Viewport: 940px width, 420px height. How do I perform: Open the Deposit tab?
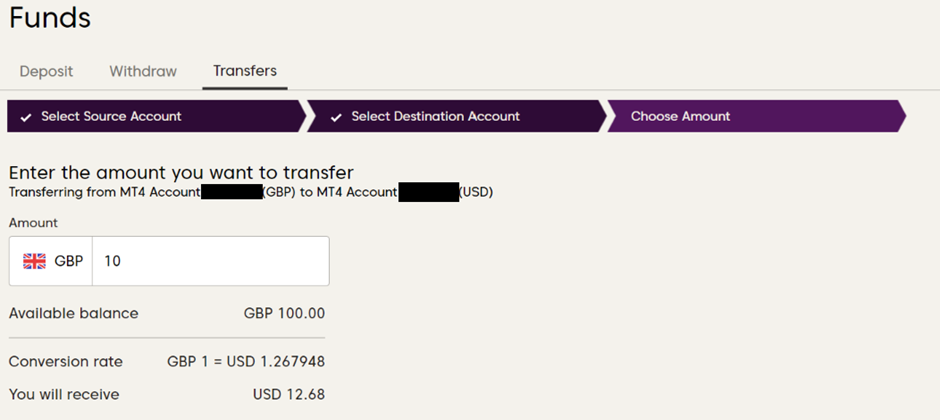pos(46,71)
